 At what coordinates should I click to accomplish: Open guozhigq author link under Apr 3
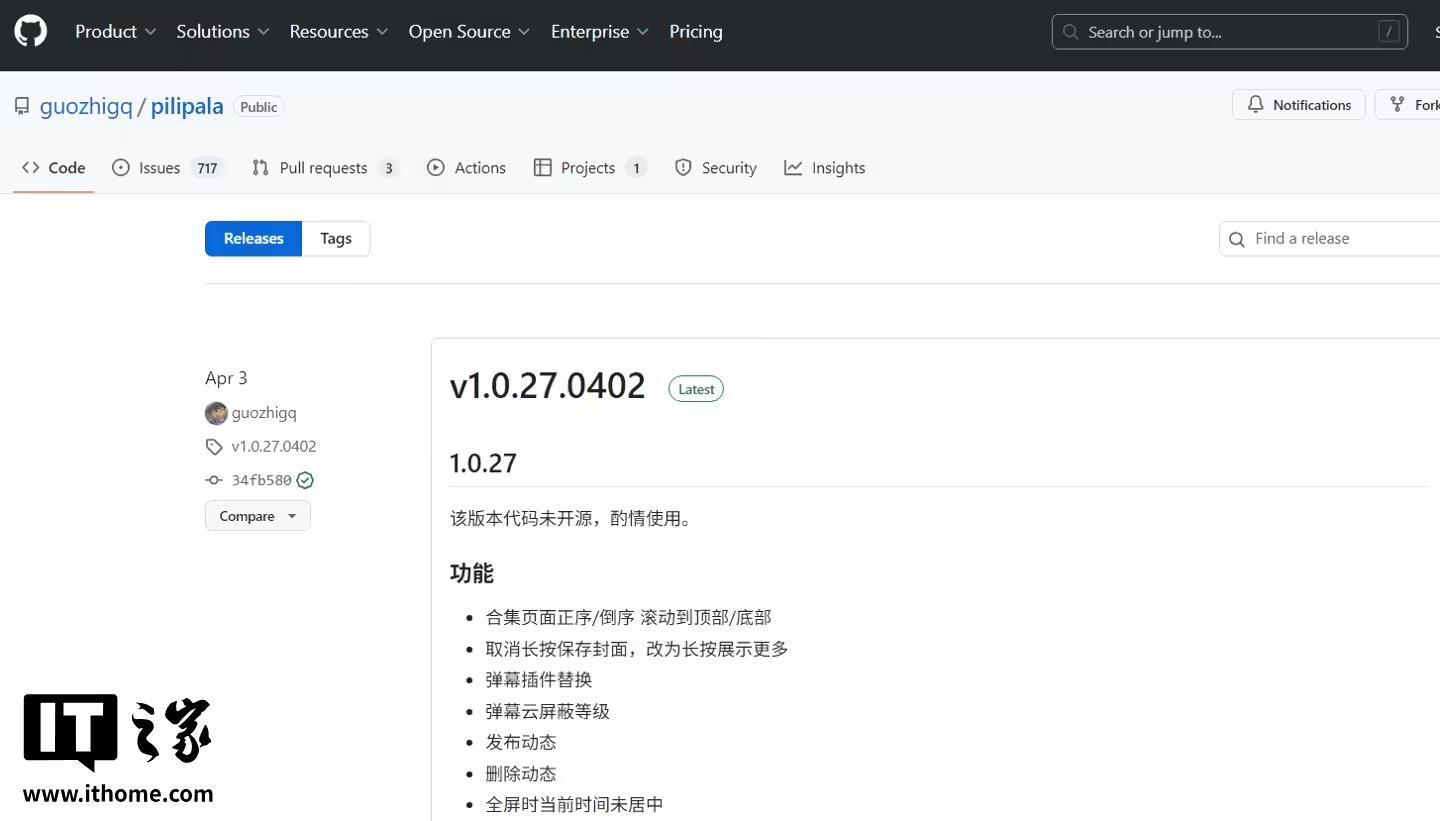point(264,412)
